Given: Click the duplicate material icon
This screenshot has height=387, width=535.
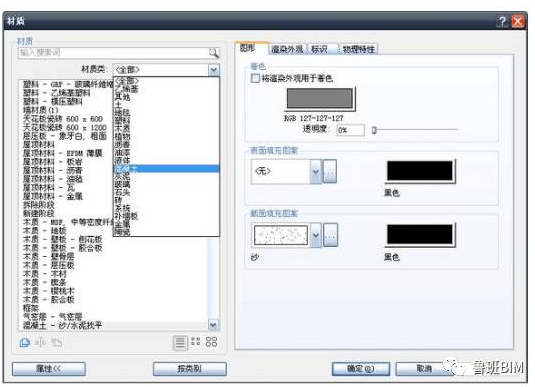Looking at the screenshot, I should point(25,342).
